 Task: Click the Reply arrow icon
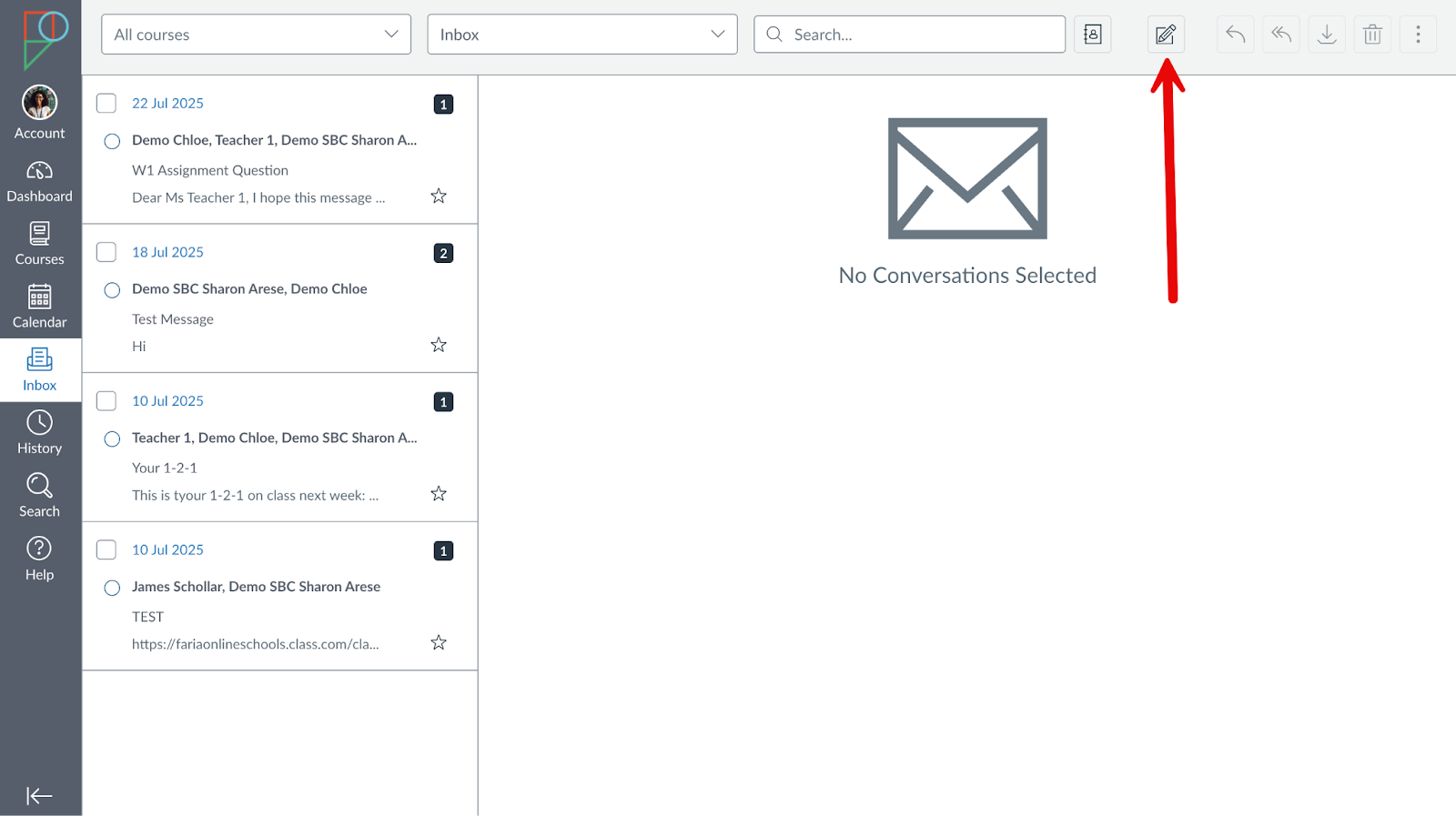[1235, 35]
